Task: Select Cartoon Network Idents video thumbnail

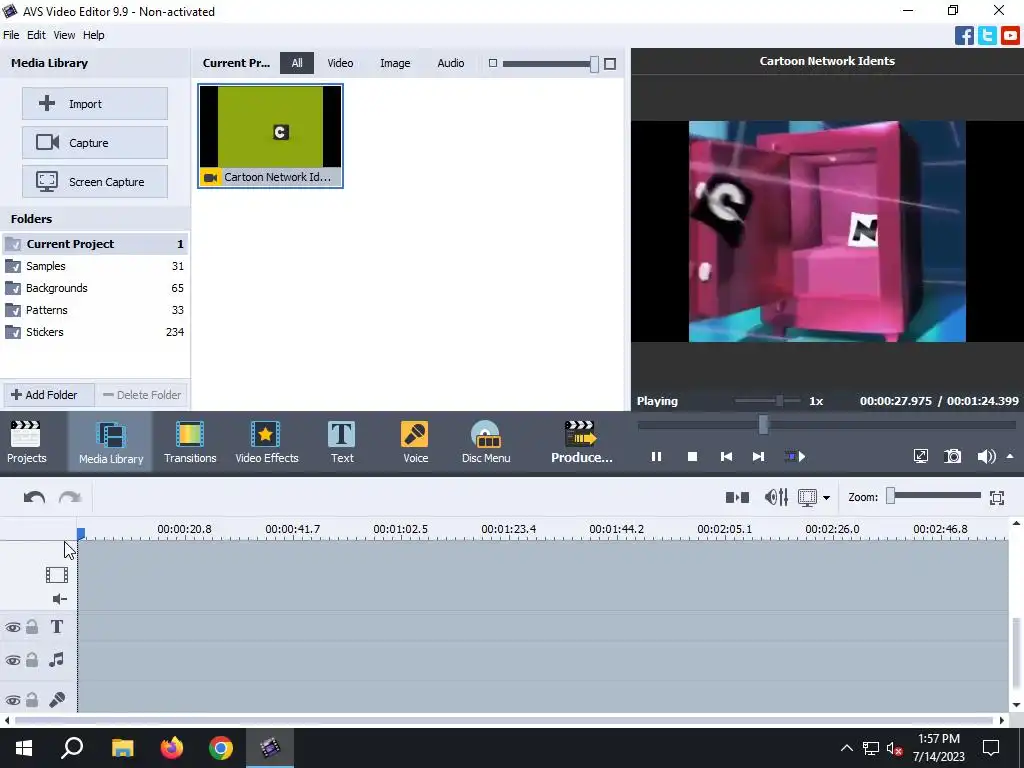Action: pos(270,136)
